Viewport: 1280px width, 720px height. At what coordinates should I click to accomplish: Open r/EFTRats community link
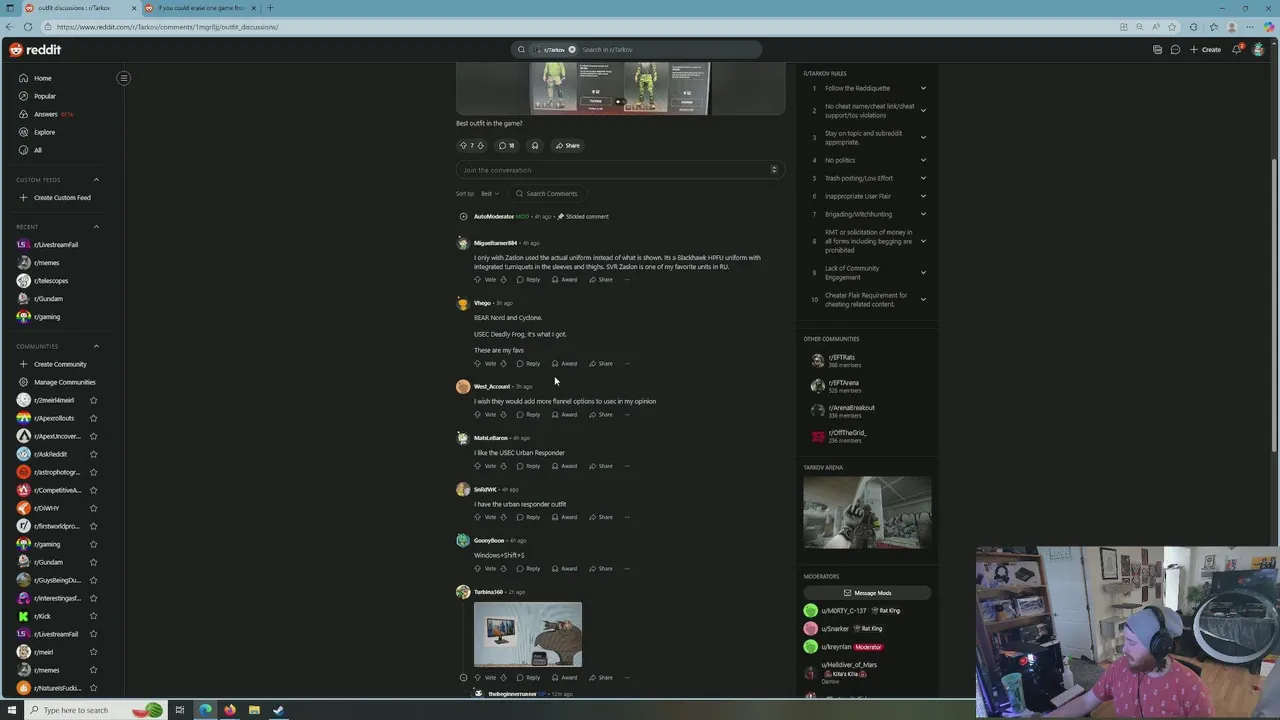click(841, 357)
